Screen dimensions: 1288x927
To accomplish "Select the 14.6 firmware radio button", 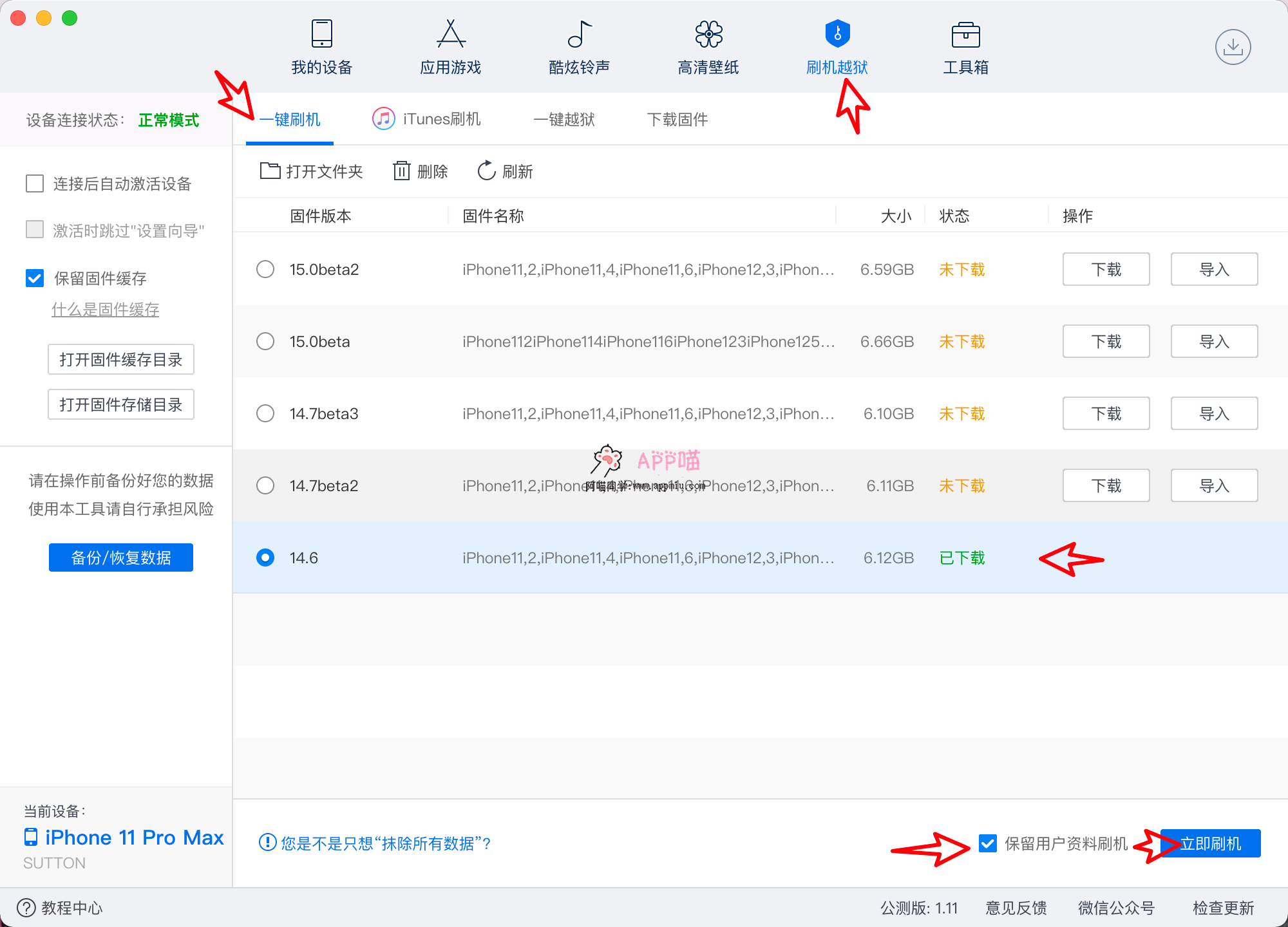I will click(x=265, y=557).
